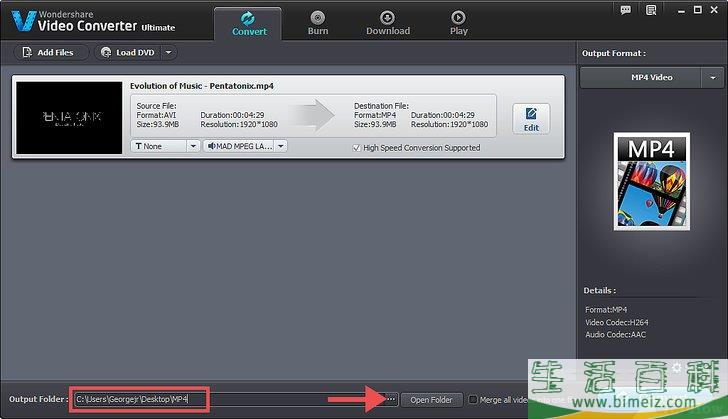Click the Open Folder button

pos(431,400)
